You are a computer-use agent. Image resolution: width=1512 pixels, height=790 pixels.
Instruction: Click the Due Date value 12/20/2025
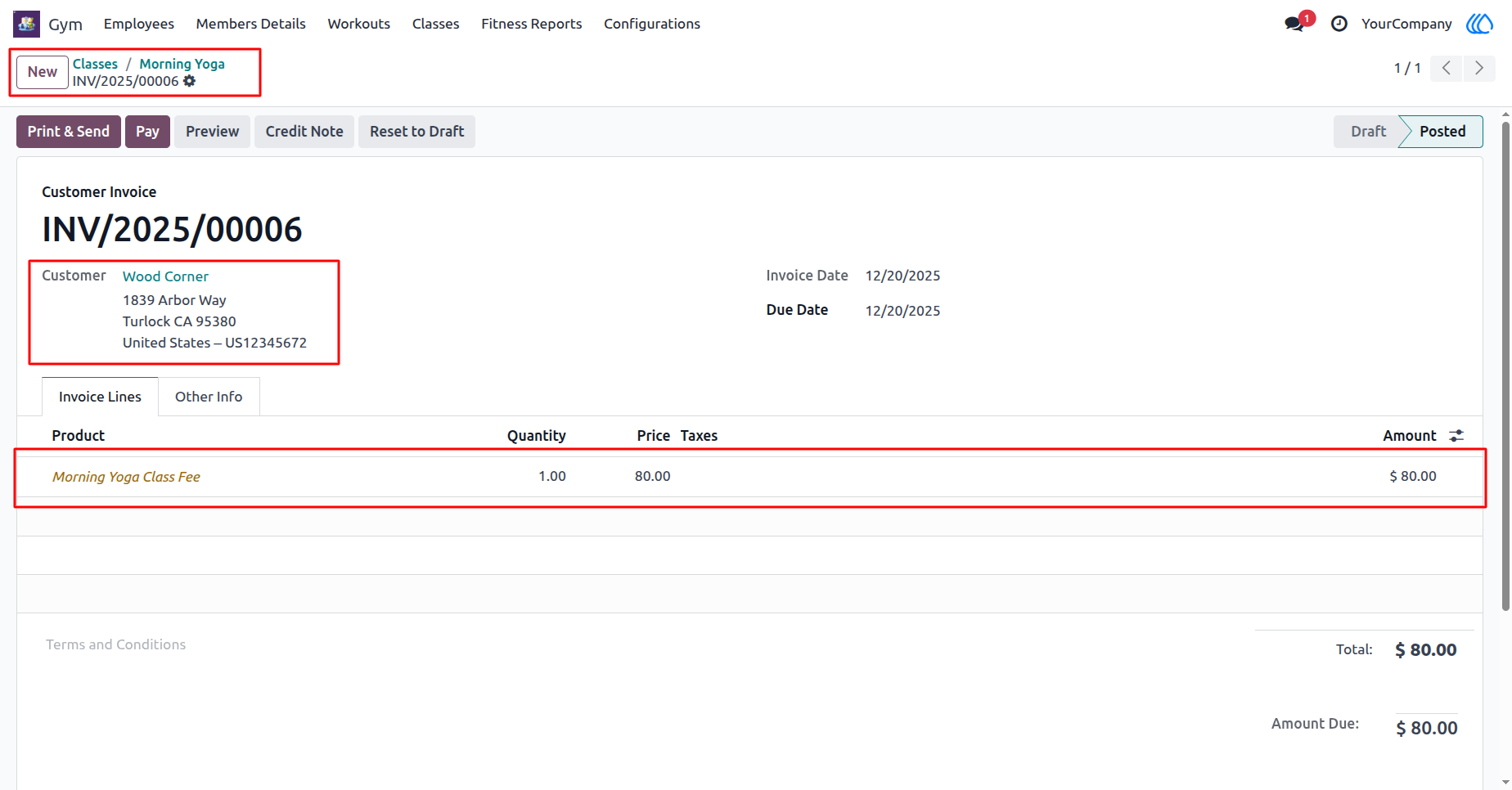[x=902, y=311]
